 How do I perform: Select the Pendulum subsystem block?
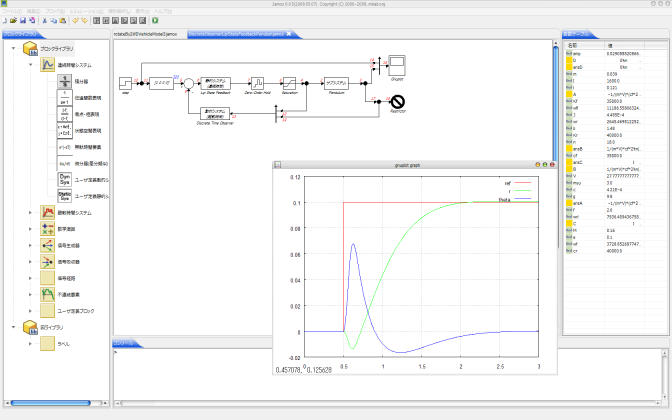335,83
